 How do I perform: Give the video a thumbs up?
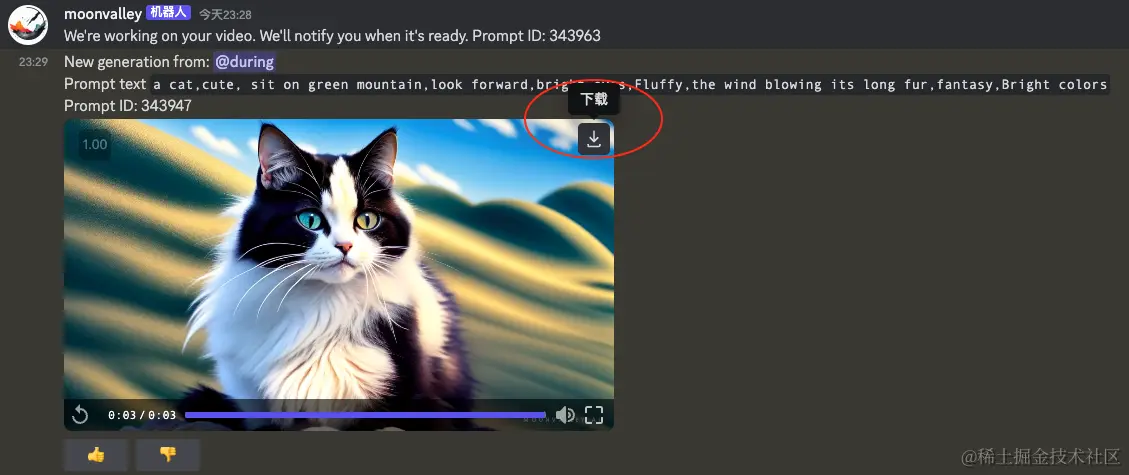(x=96, y=455)
